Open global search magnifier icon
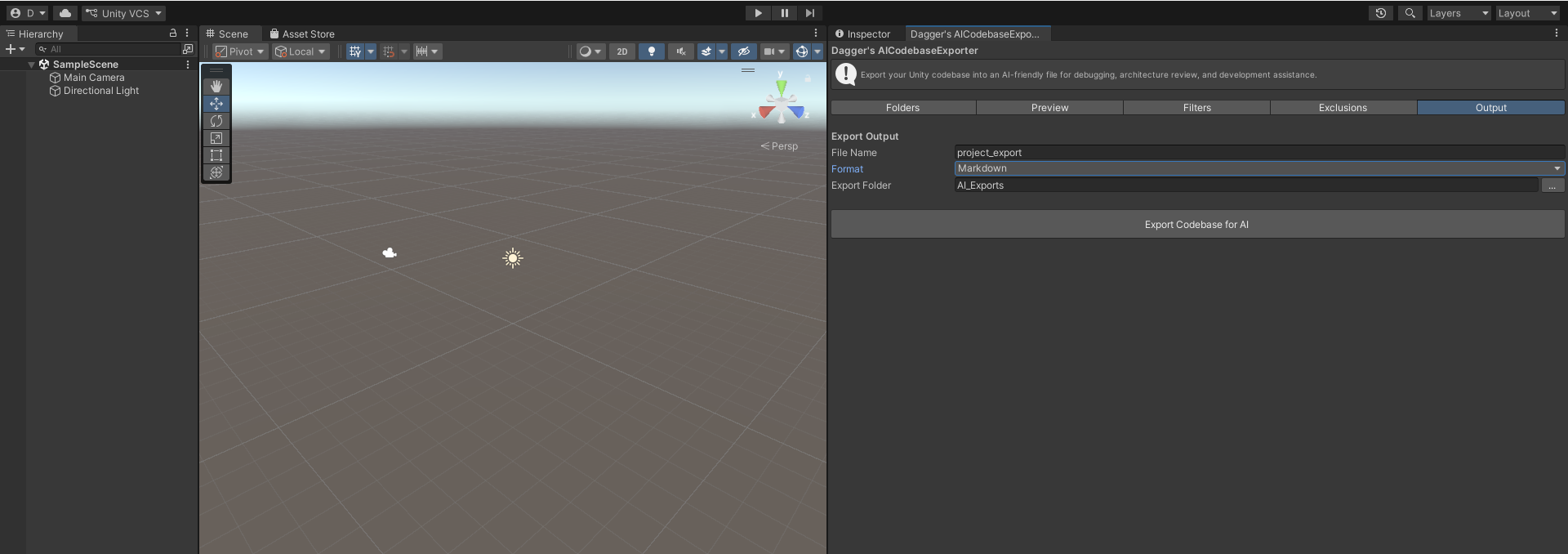This screenshot has height=554, width=1568. click(1410, 13)
